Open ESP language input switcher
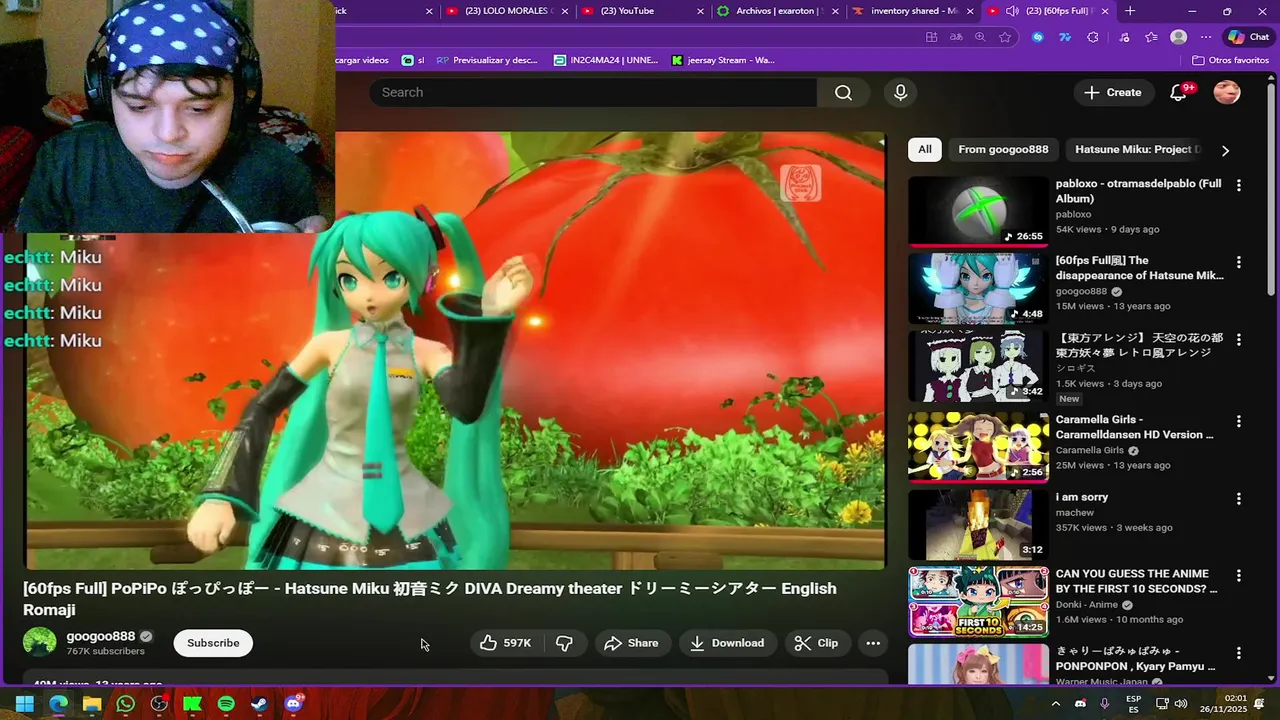Image resolution: width=1280 pixels, height=720 pixels. [1133, 704]
